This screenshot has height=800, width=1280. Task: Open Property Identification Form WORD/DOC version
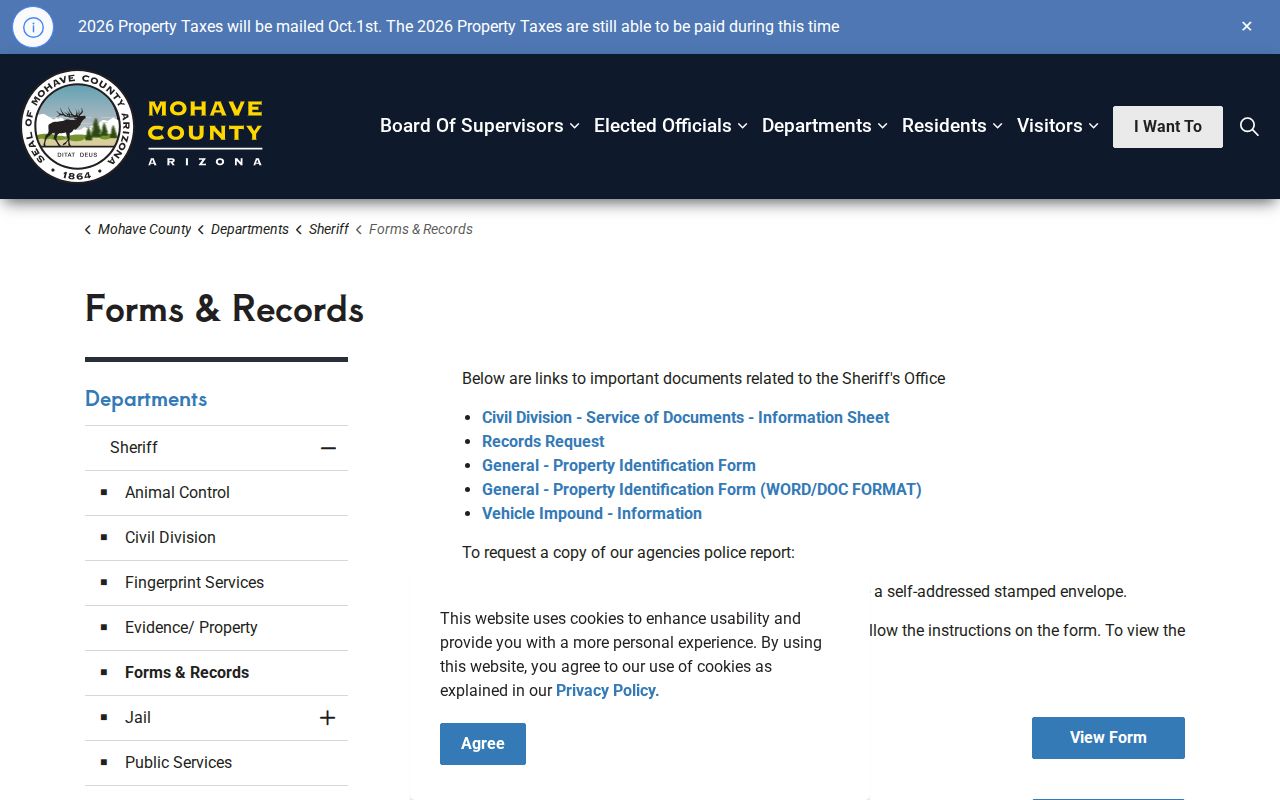click(x=702, y=489)
